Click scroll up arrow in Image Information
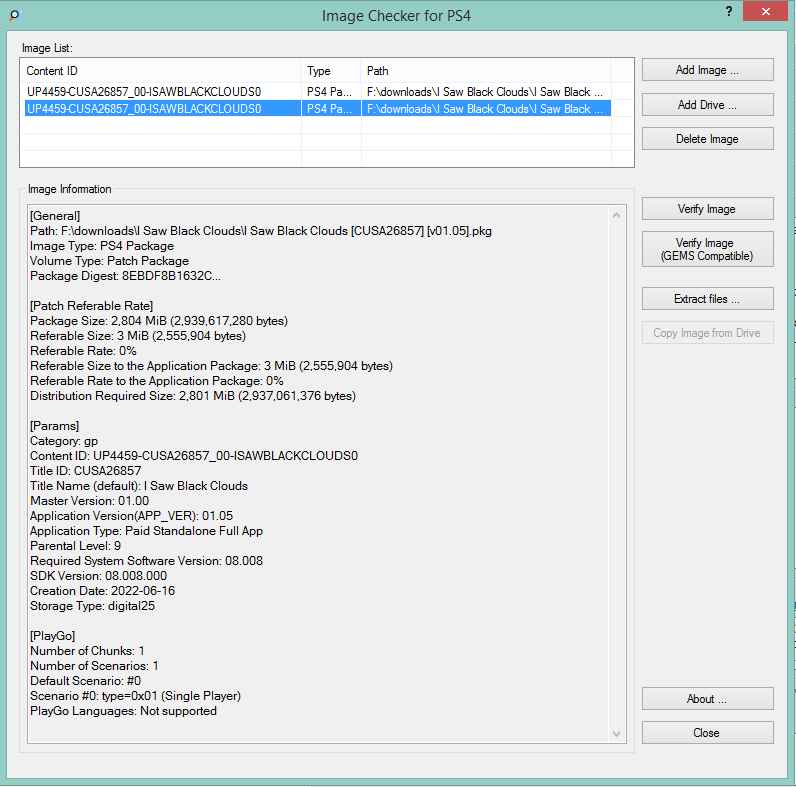The width and height of the screenshot is (796, 787). 616,215
